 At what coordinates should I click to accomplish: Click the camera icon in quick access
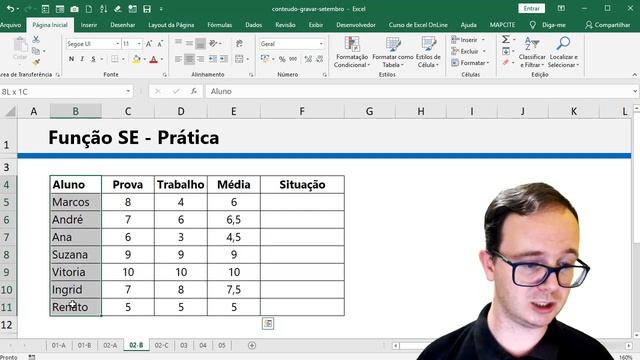(x=74, y=9)
